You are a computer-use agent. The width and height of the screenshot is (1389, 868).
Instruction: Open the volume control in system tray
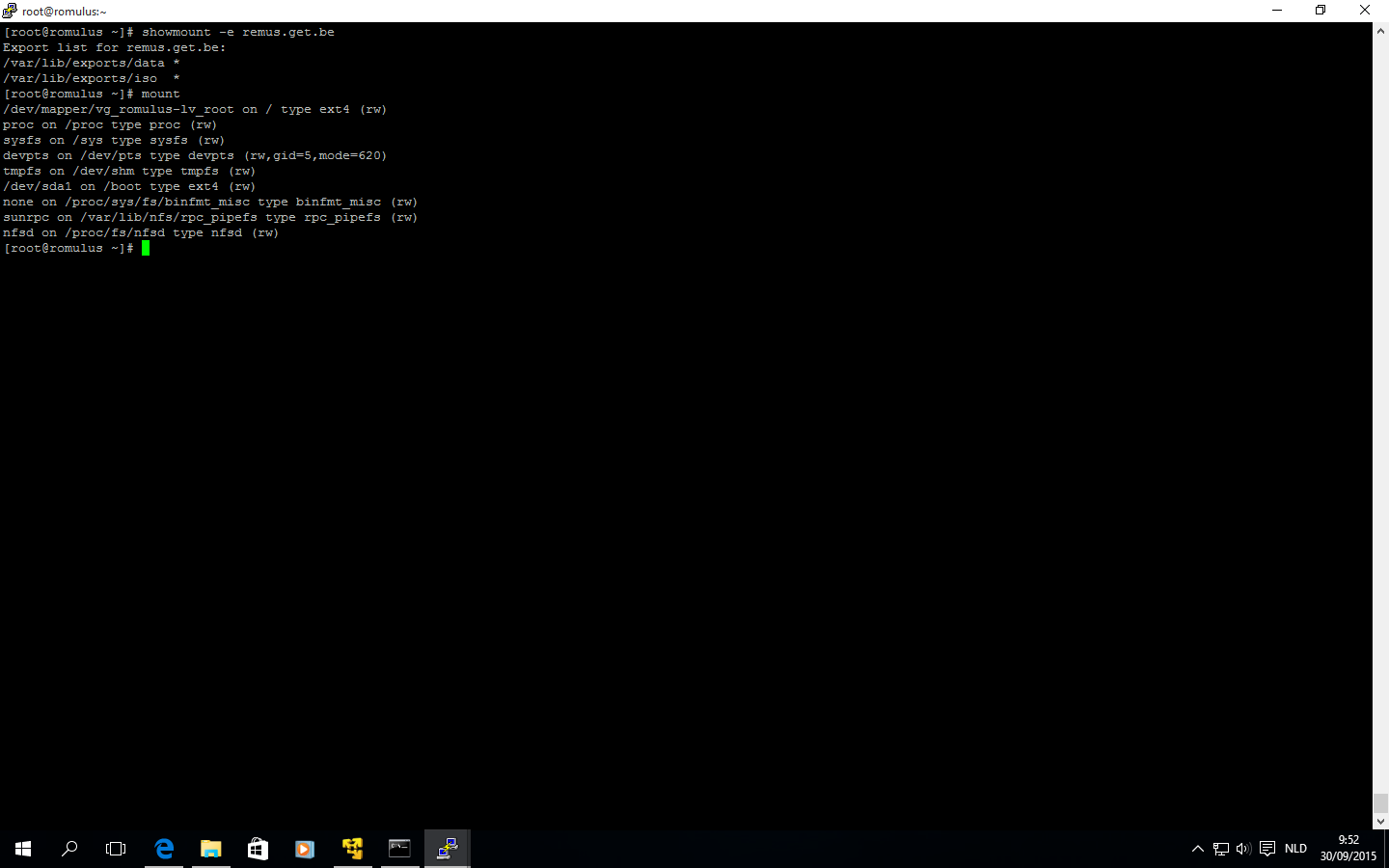point(1243,849)
